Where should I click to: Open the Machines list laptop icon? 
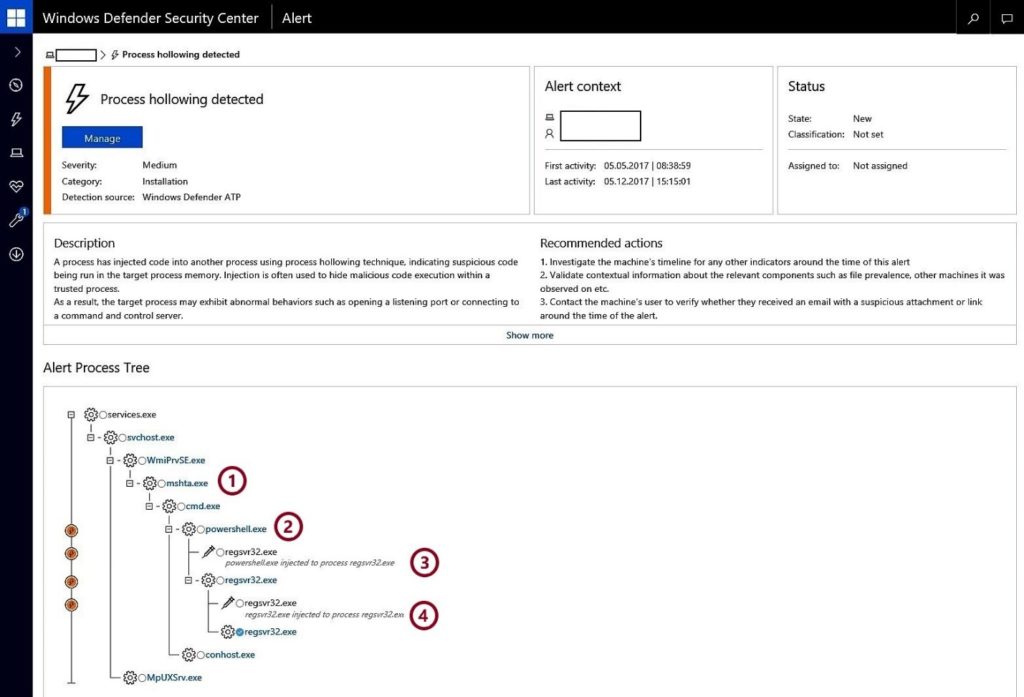point(15,152)
